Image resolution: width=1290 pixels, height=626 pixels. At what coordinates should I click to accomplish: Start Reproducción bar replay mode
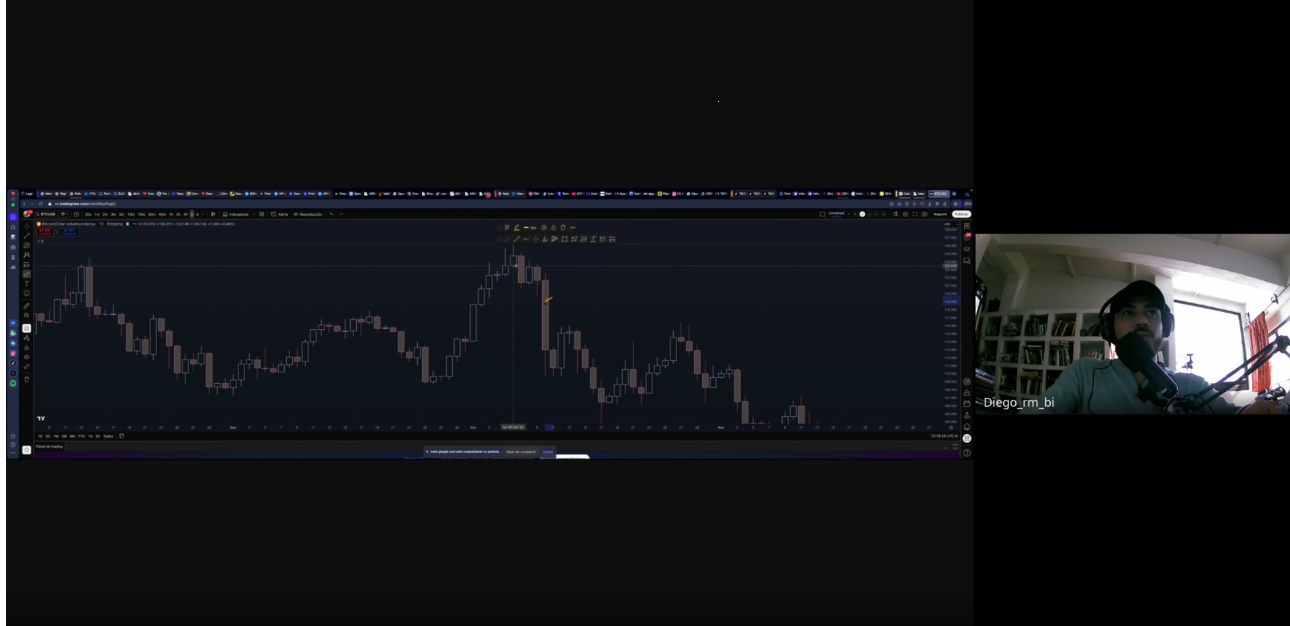[x=308, y=214]
